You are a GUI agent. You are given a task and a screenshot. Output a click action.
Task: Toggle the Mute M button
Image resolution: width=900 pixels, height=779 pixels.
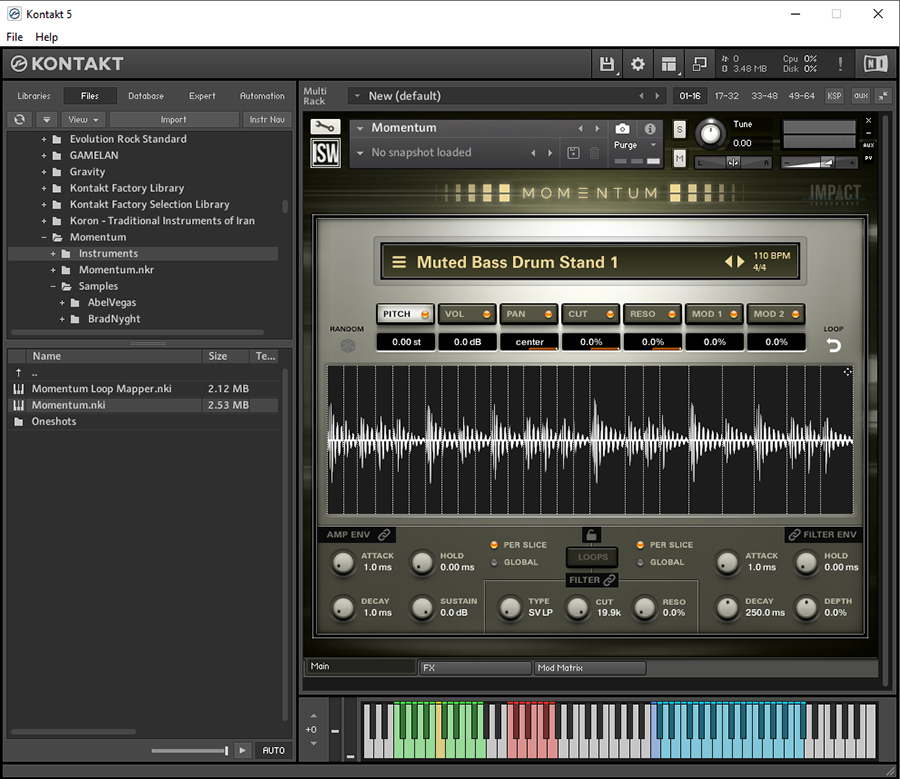tap(680, 158)
